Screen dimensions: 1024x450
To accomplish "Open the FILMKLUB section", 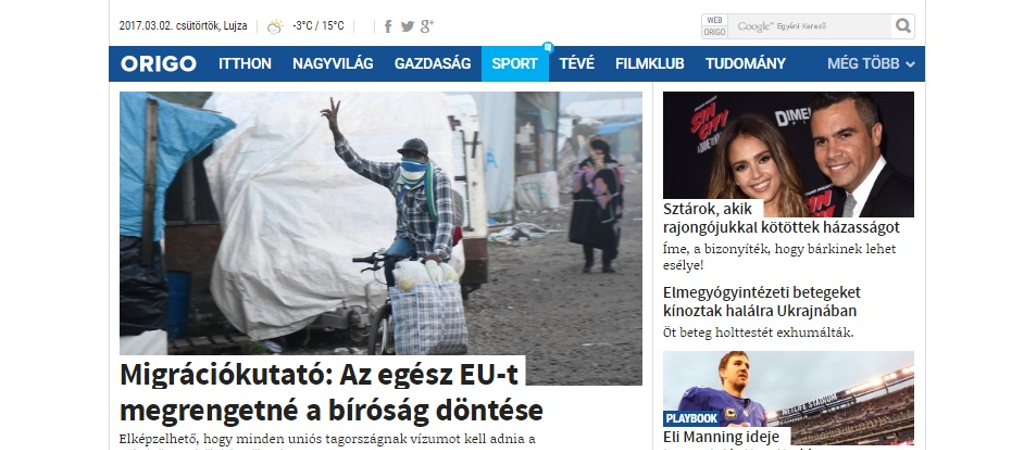I will pos(650,63).
